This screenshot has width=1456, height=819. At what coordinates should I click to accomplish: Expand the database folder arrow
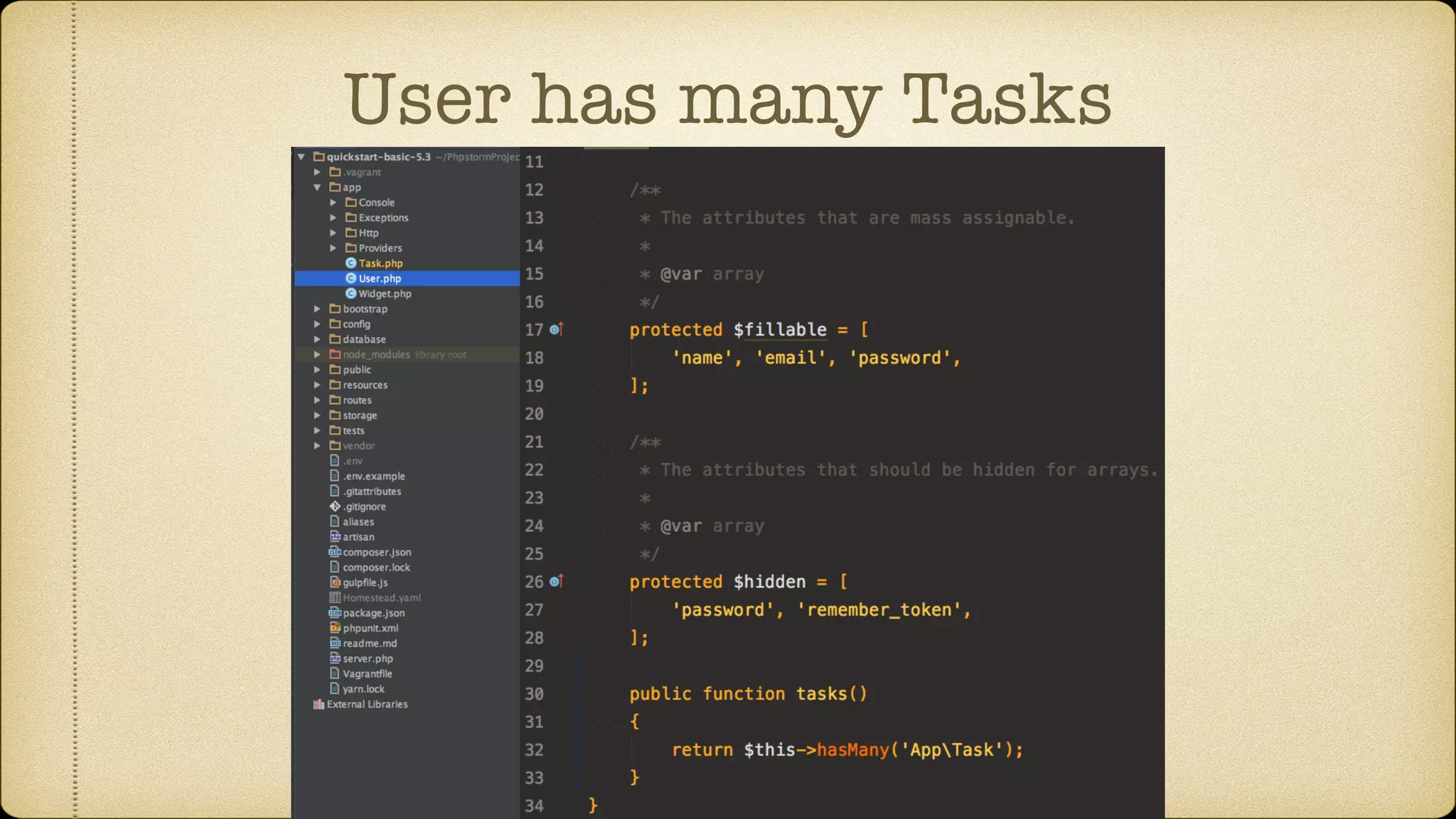(x=317, y=339)
